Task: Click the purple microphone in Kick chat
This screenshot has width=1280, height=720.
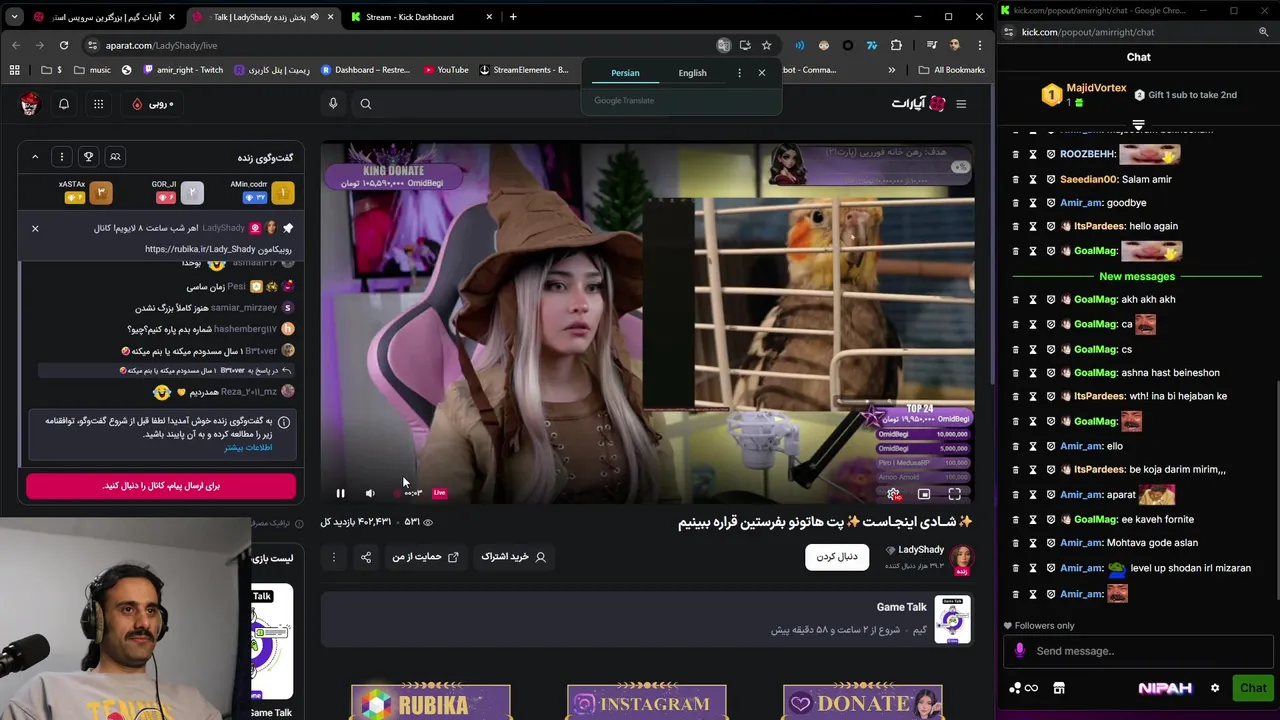Action: pyautogui.click(x=1020, y=651)
